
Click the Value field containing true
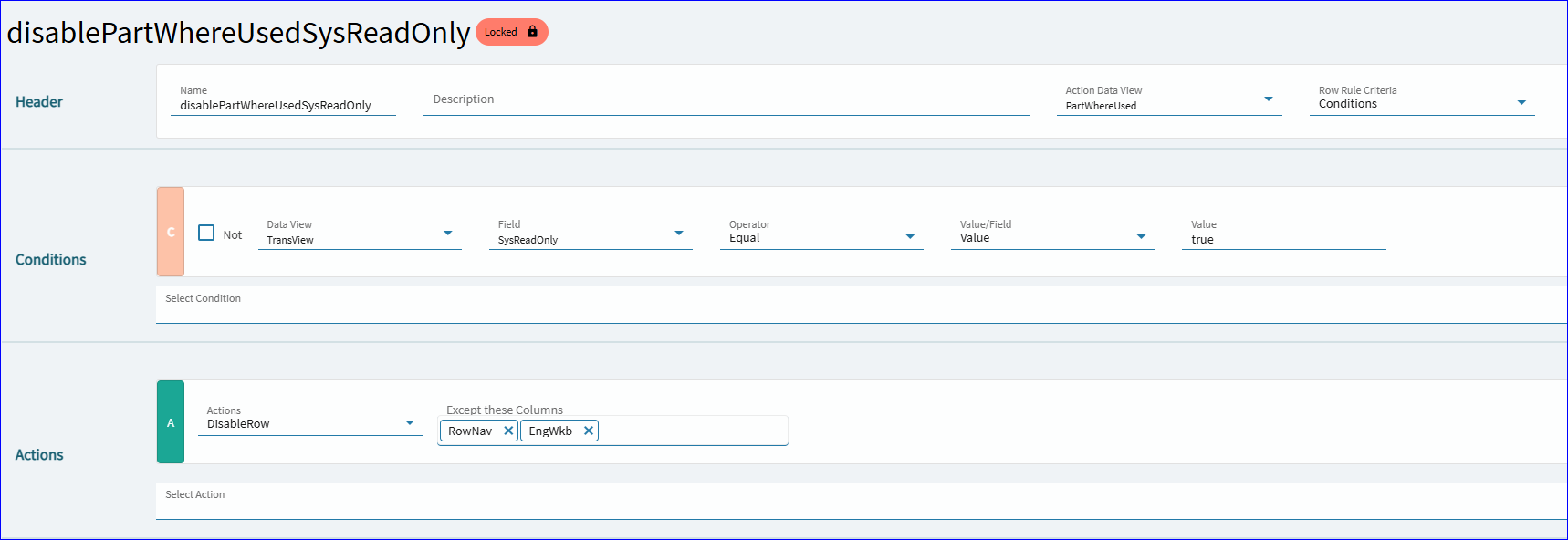[x=1284, y=234]
